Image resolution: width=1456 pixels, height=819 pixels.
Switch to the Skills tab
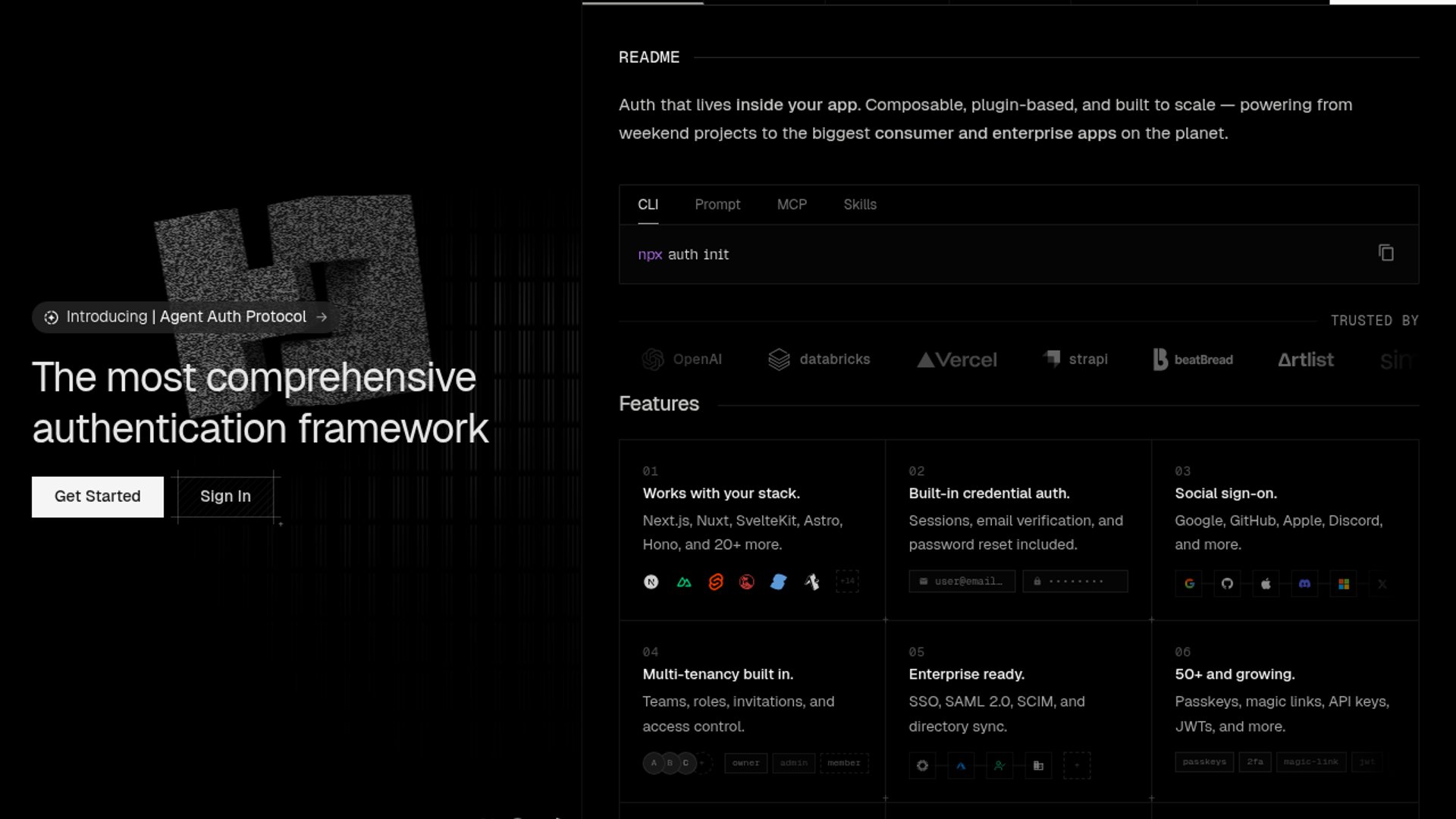pyautogui.click(x=860, y=205)
